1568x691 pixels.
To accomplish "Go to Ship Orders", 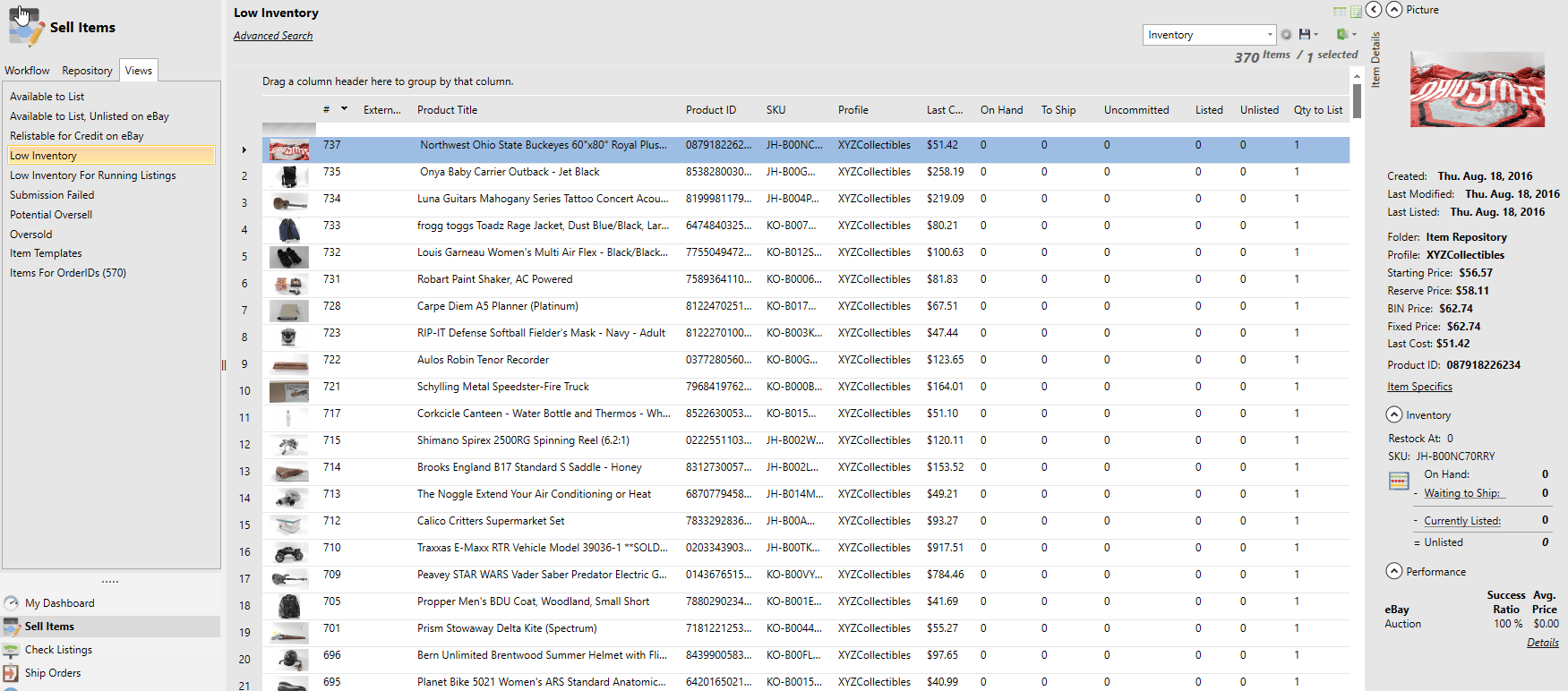I will [x=53, y=673].
